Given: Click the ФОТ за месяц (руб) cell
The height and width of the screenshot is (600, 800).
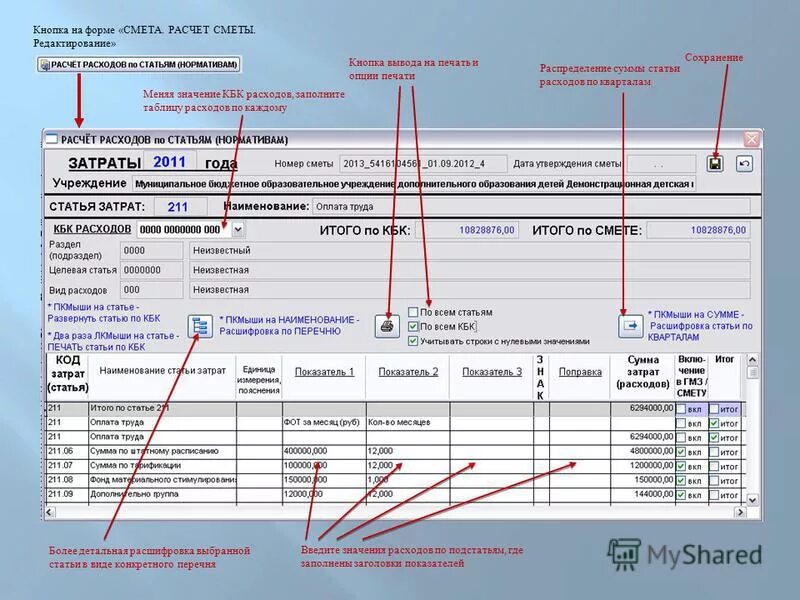Looking at the screenshot, I should pyautogui.click(x=324, y=422).
